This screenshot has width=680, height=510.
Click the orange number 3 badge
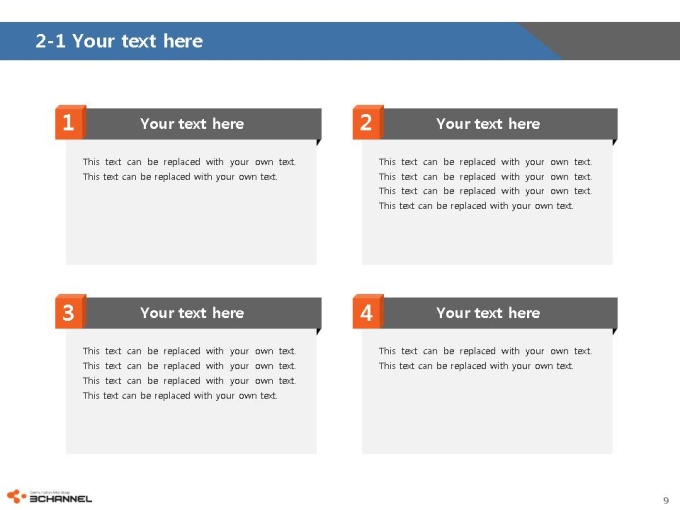(70, 311)
